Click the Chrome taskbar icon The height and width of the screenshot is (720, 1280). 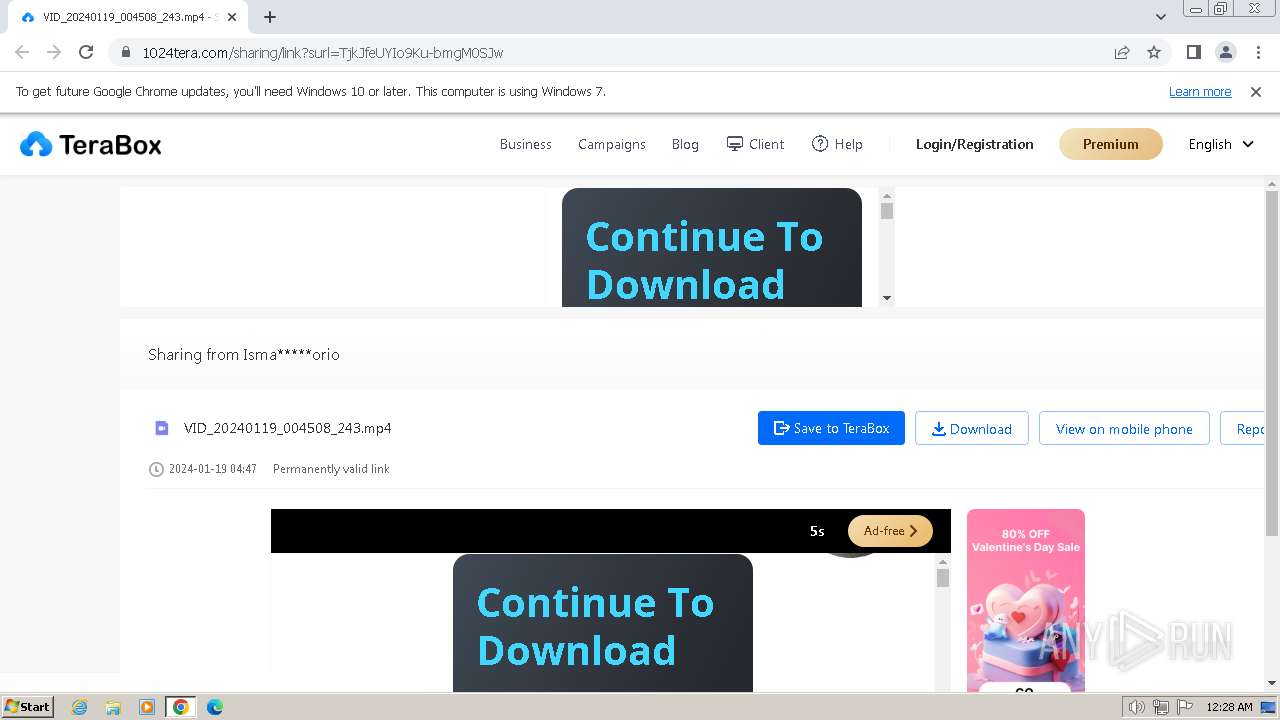pos(181,707)
